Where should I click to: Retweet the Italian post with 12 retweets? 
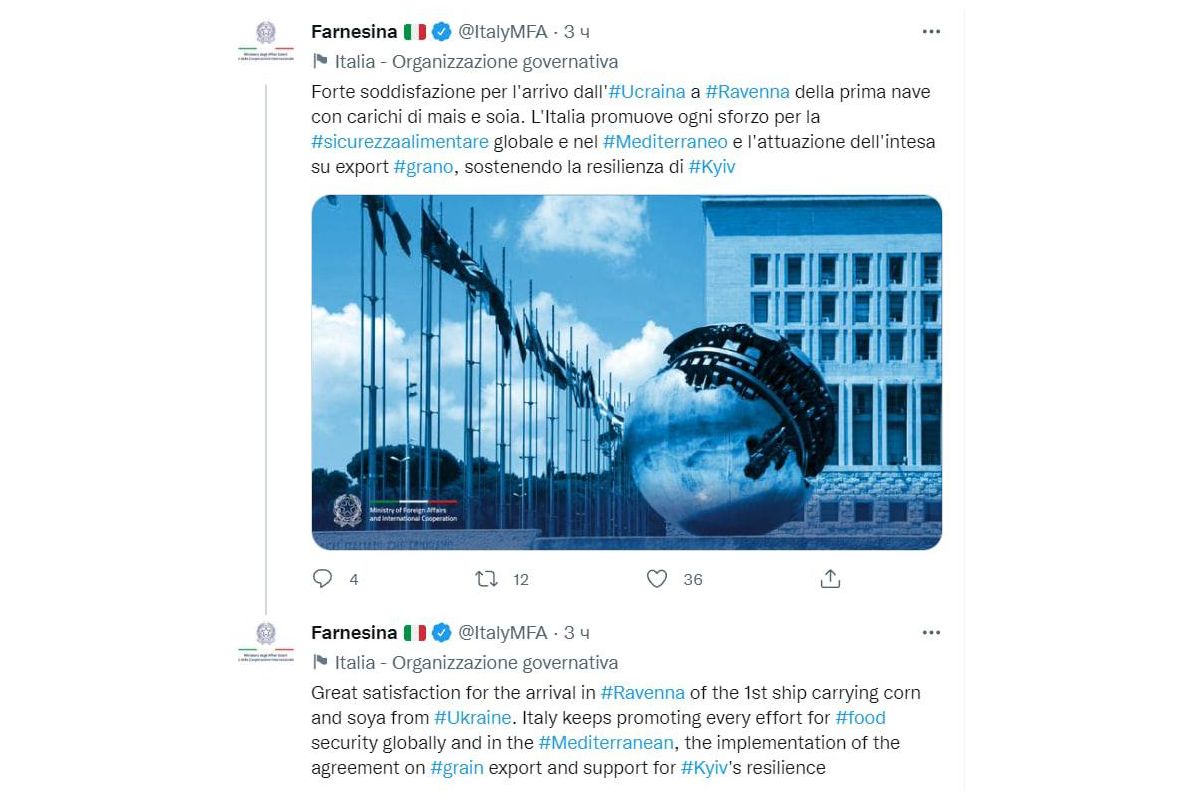487,579
